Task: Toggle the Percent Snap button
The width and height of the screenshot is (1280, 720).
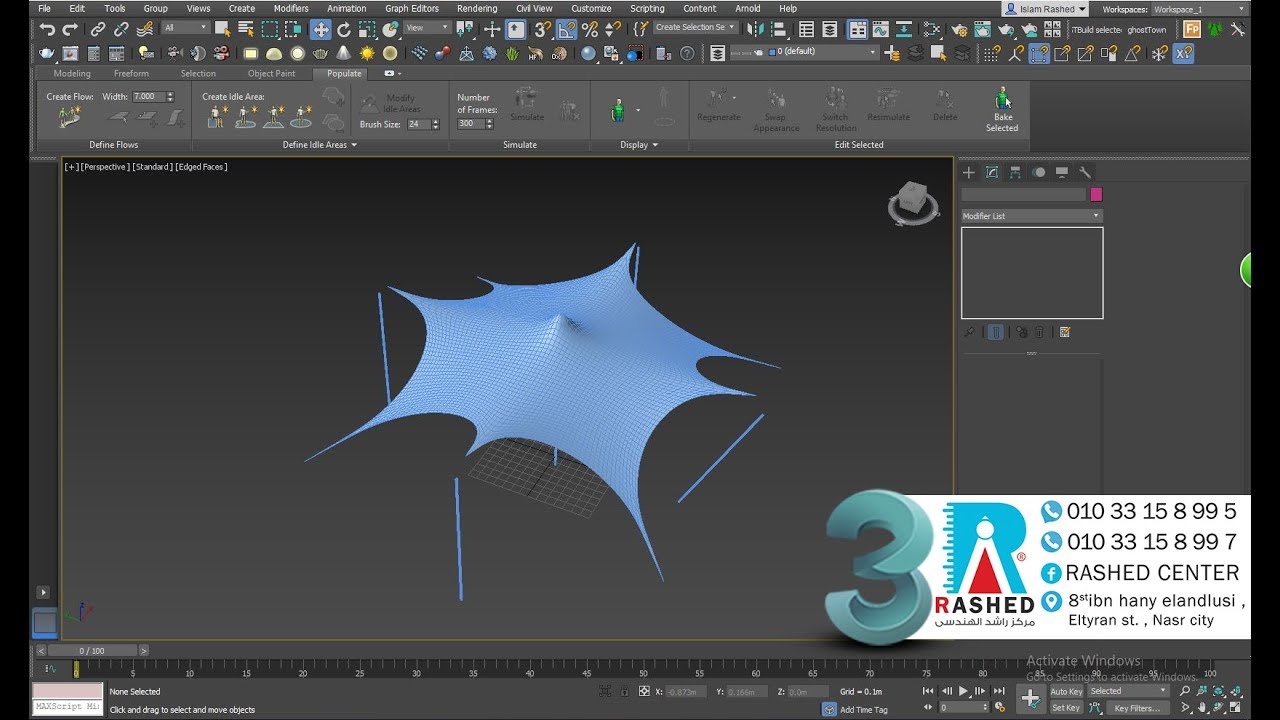Action: (x=590, y=29)
